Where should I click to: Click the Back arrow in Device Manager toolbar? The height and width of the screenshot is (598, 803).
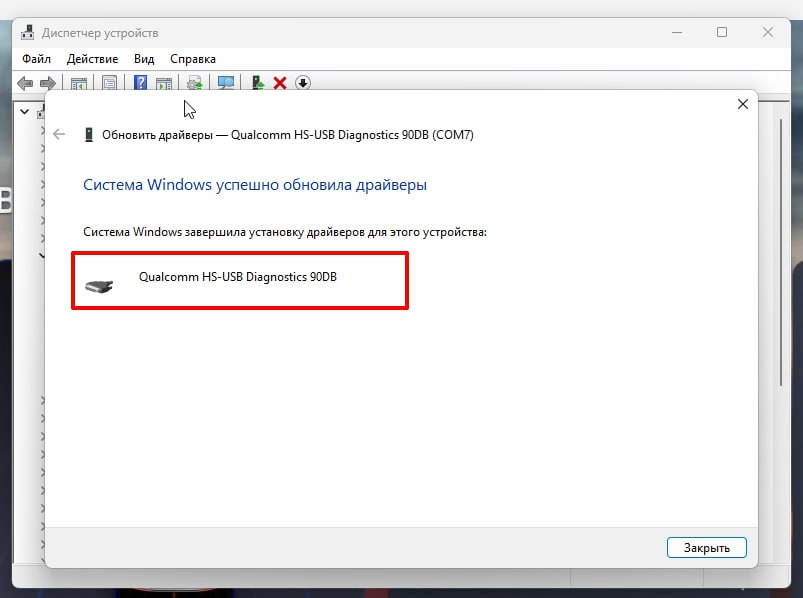pos(25,83)
